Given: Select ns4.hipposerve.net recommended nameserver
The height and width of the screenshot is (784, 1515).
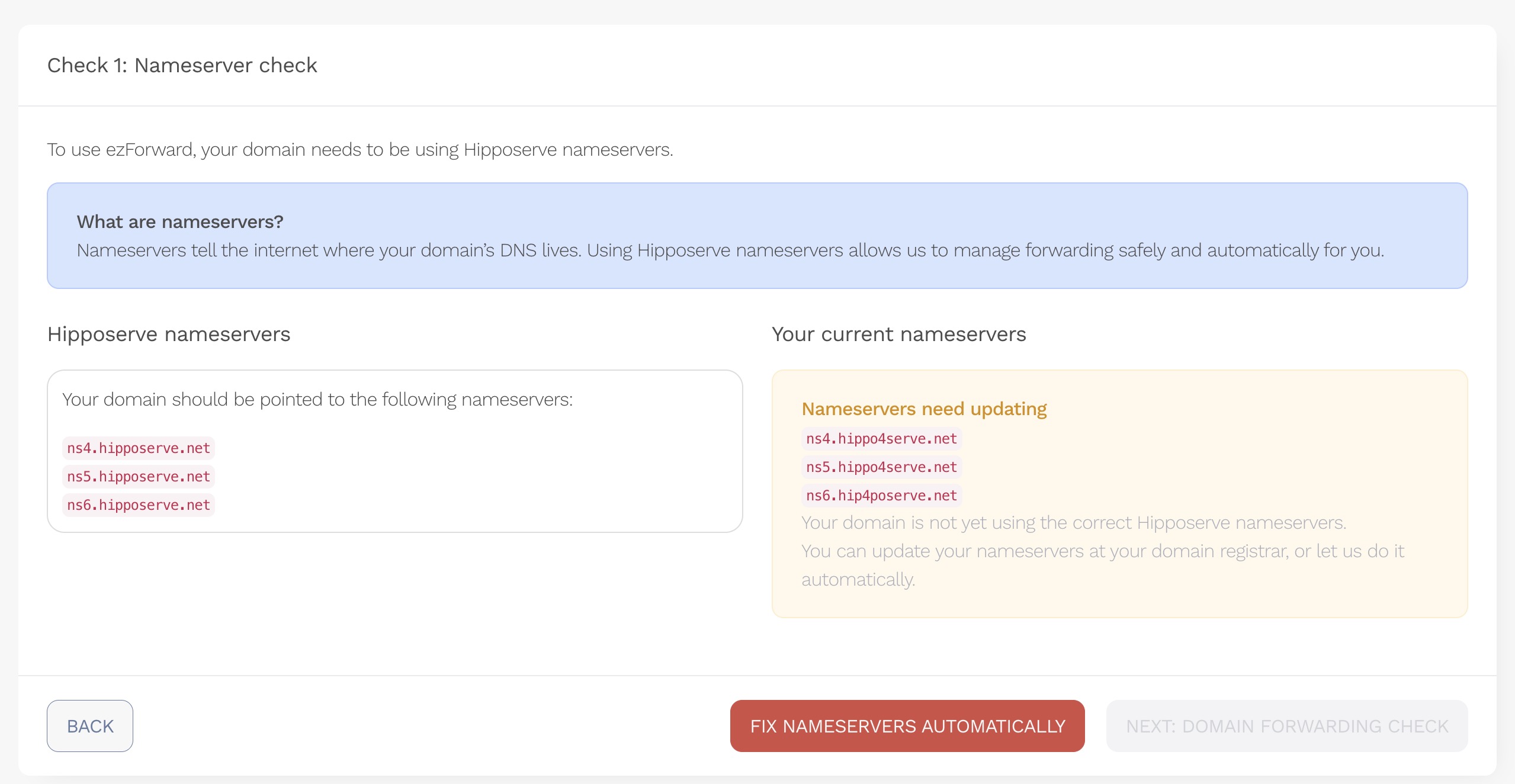Looking at the screenshot, I should click(139, 448).
